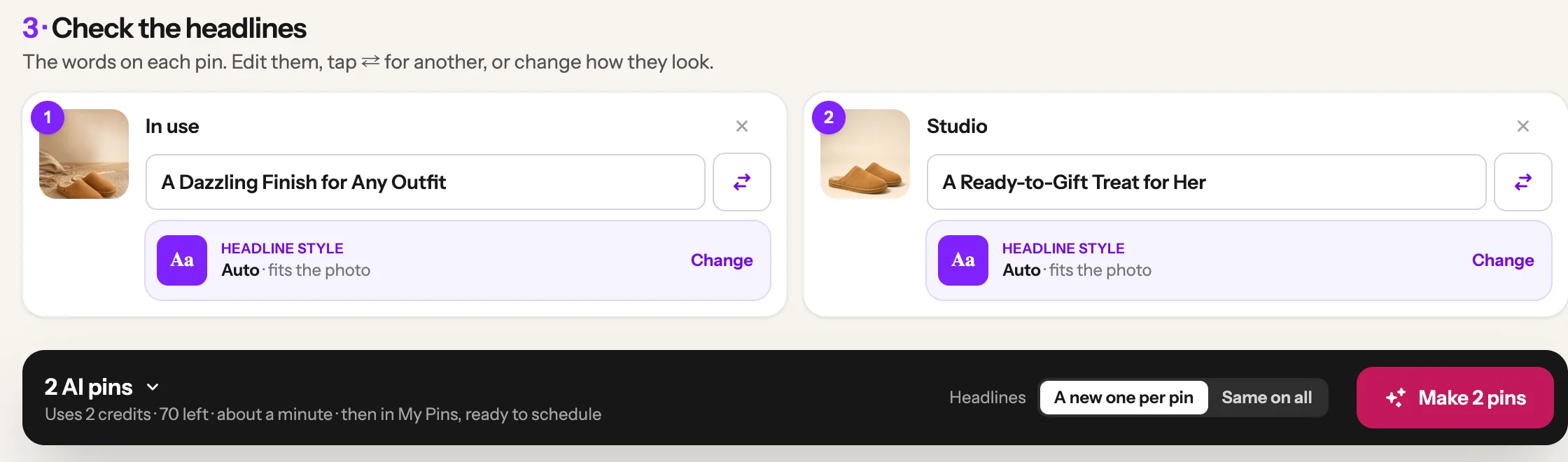Remove the In use pin card
1568x462 pixels.
tap(742, 126)
